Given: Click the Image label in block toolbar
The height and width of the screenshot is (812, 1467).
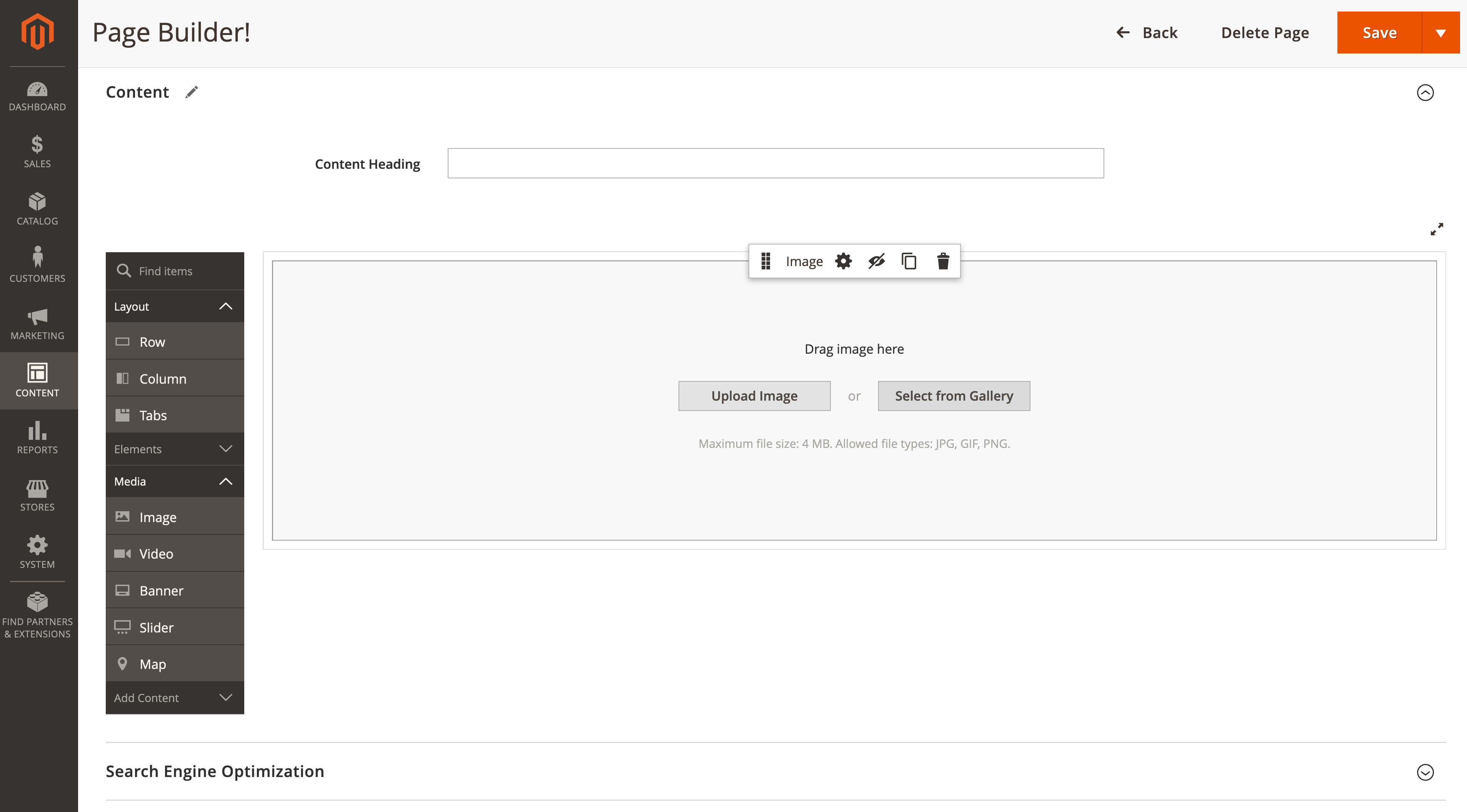Looking at the screenshot, I should tap(804, 261).
